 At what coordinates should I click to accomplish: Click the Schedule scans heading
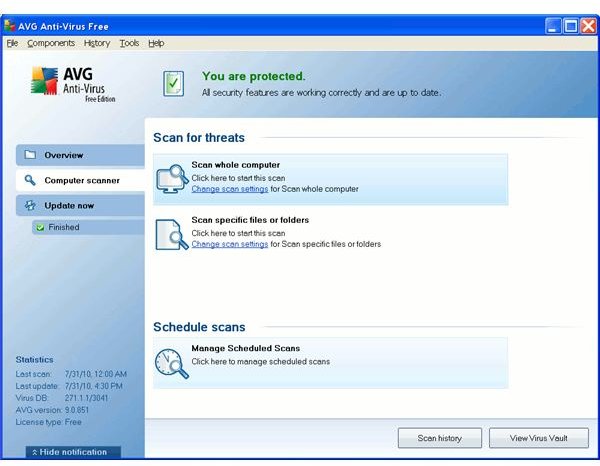point(199,327)
